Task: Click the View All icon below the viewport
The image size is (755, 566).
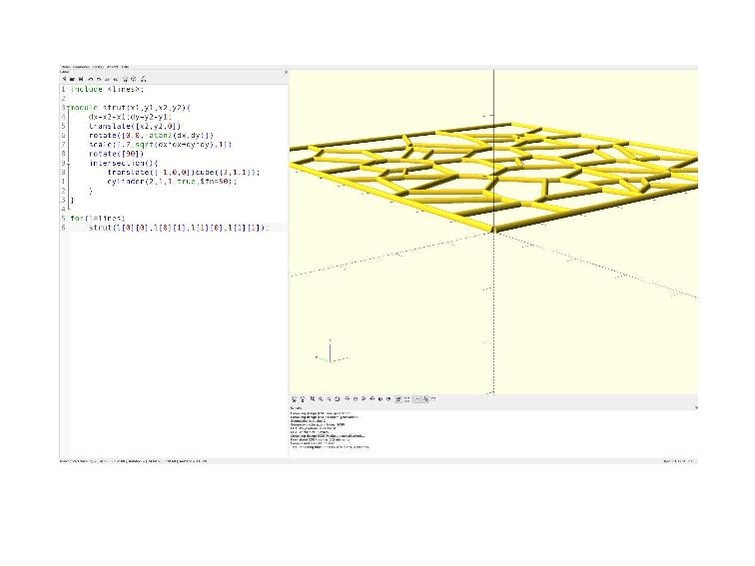Action: [x=313, y=399]
